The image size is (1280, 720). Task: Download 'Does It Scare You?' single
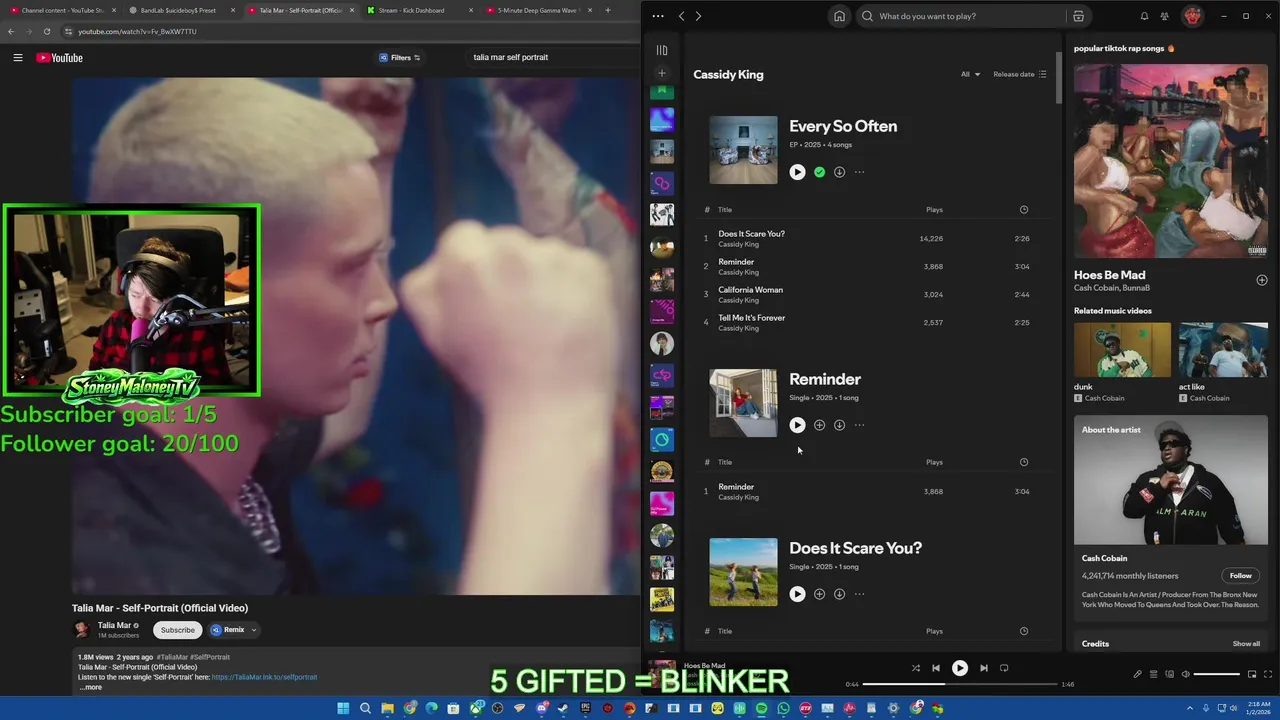pos(839,594)
